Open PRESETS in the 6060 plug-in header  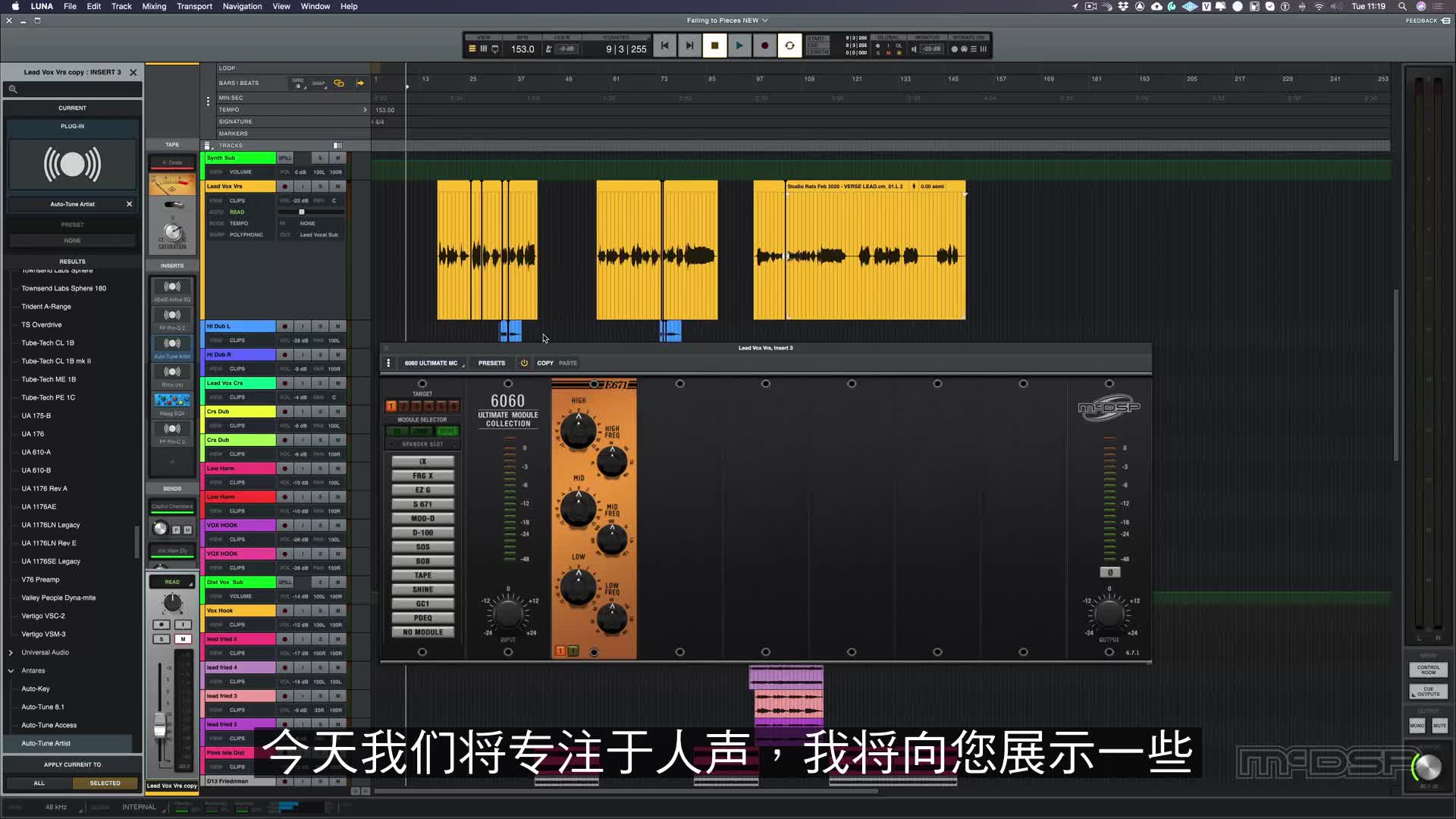(x=491, y=363)
